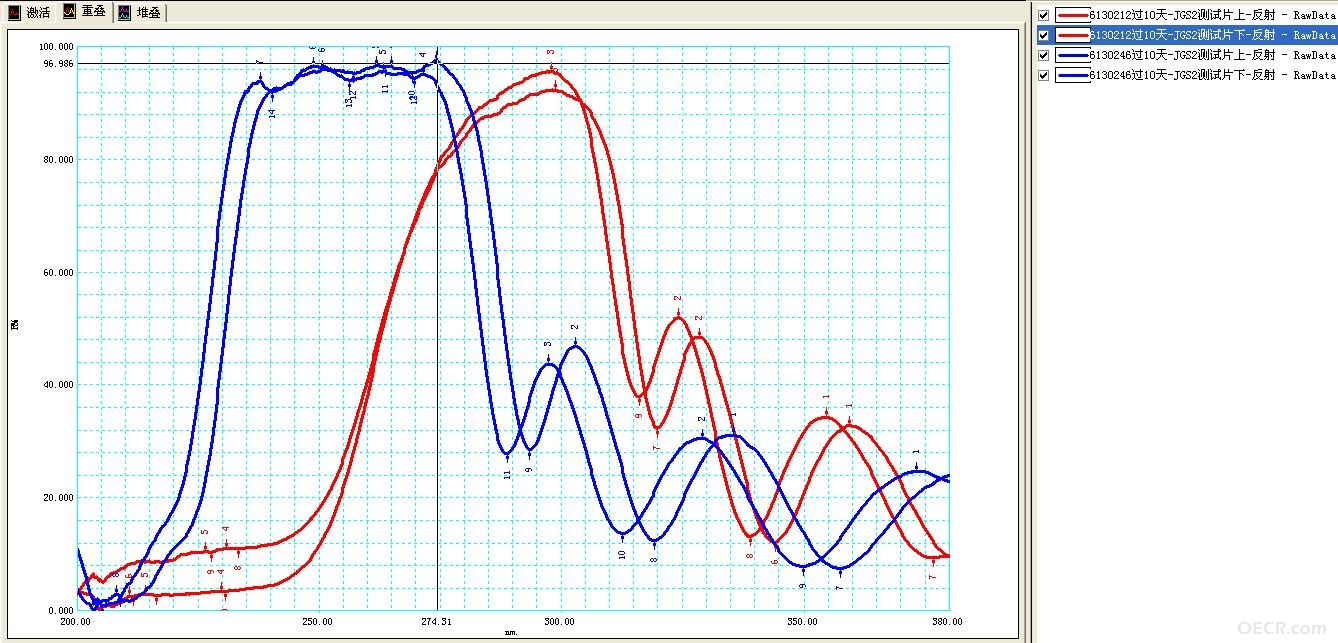Uncheck the 6130246 测试片下-反射 checkbox

click(x=1044, y=75)
